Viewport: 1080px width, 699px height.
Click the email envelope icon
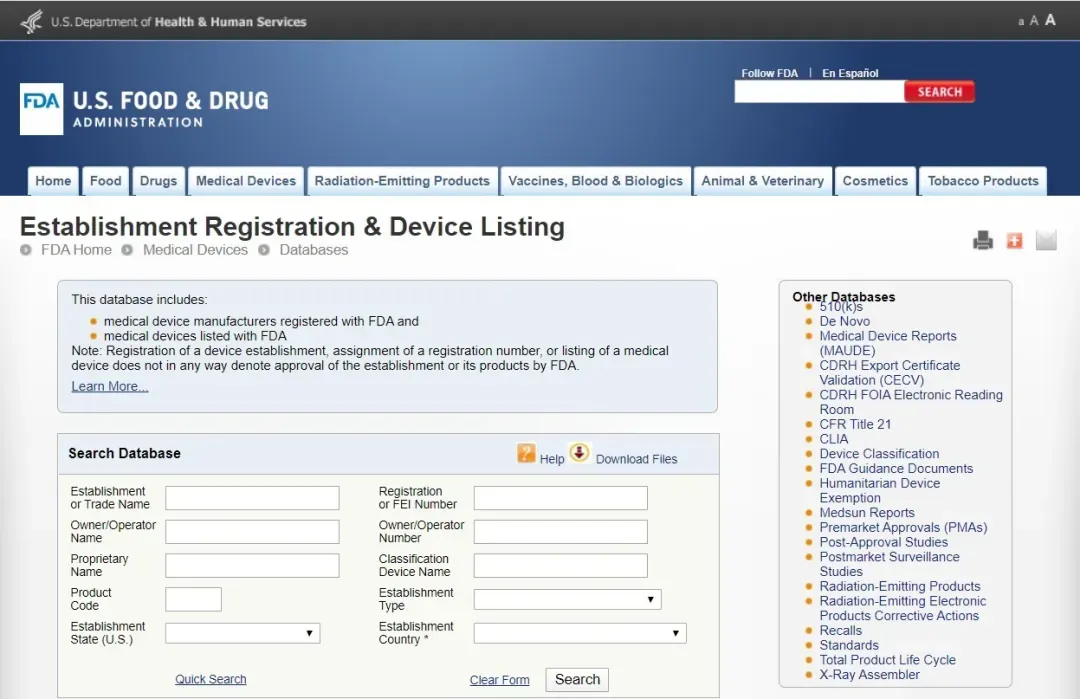coord(1046,240)
